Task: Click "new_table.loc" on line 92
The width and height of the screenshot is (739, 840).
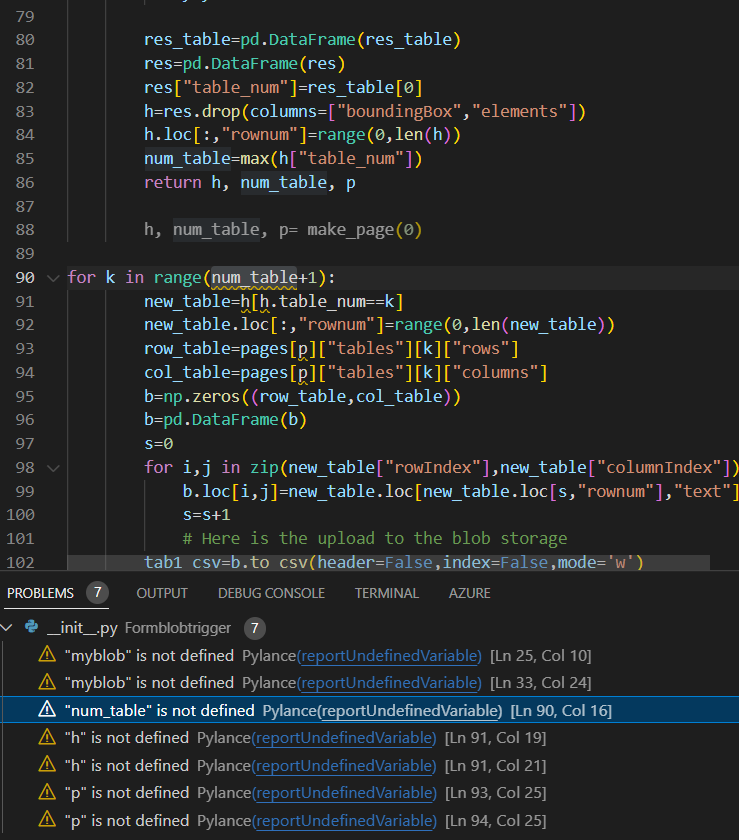Action: (206, 325)
